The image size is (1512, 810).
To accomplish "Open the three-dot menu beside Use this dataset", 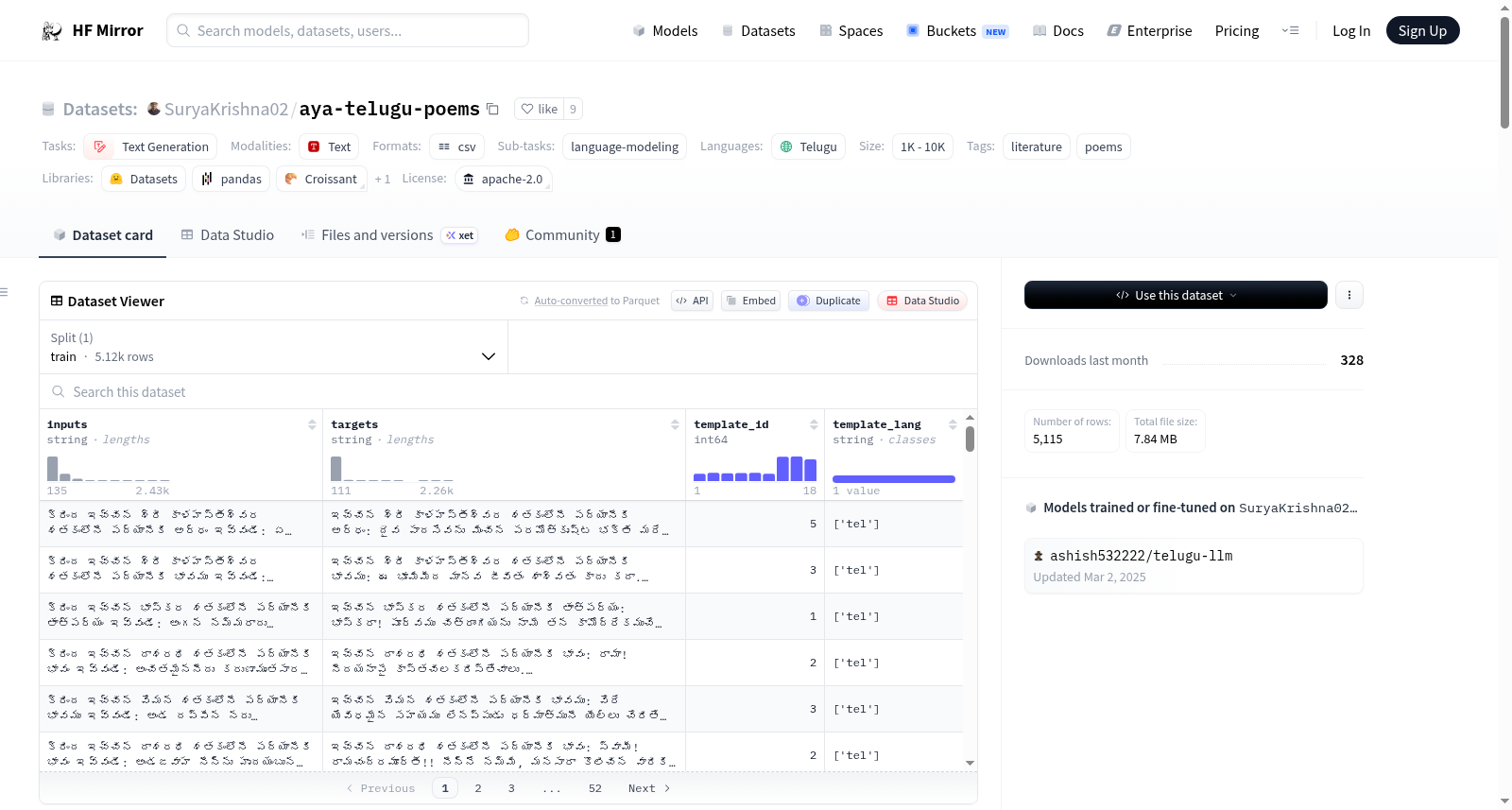I will click(1349, 295).
